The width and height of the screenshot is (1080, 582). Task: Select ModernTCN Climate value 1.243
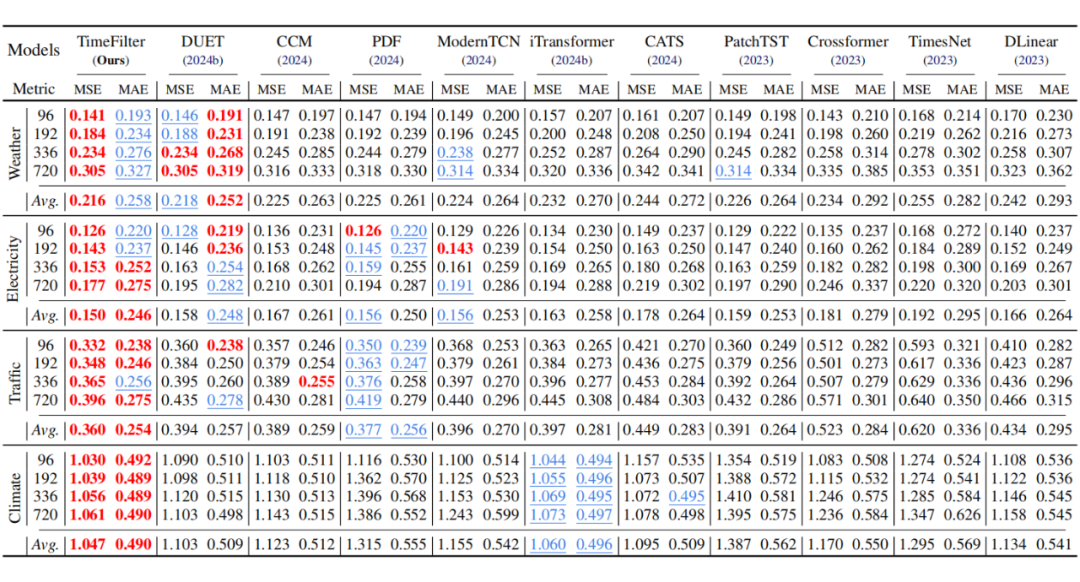[455, 515]
